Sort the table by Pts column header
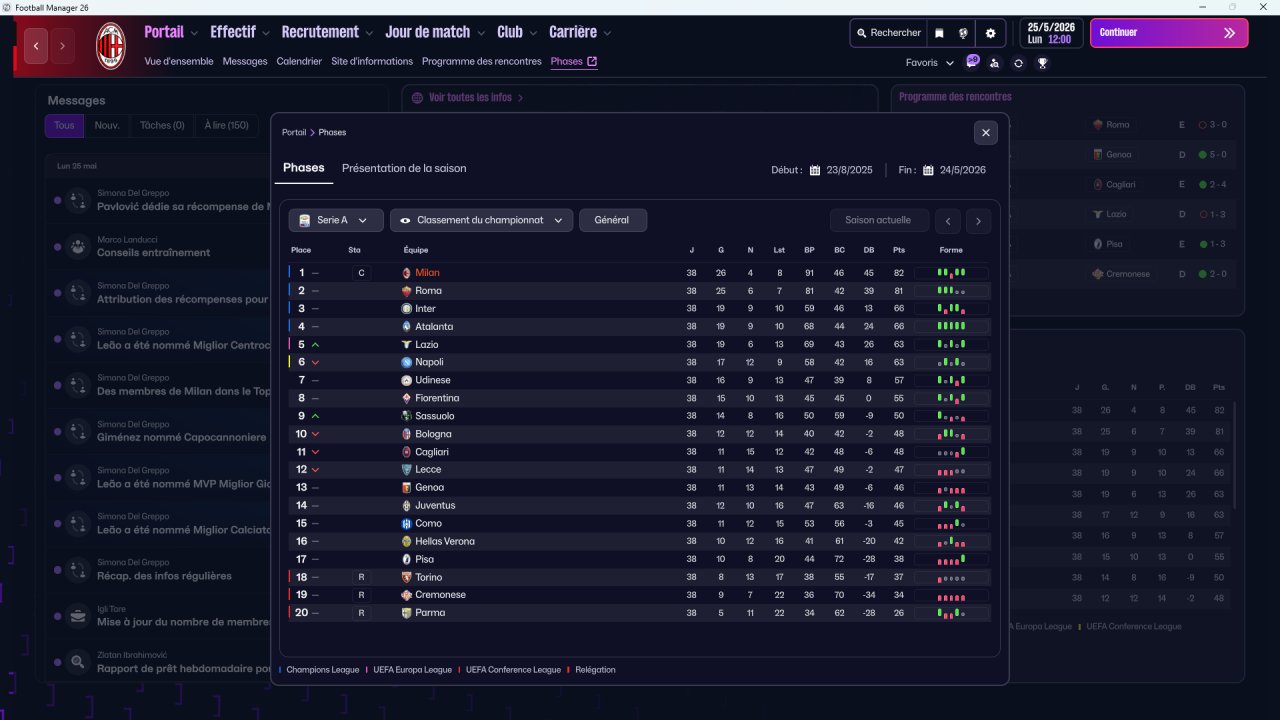 click(x=899, y=250)
